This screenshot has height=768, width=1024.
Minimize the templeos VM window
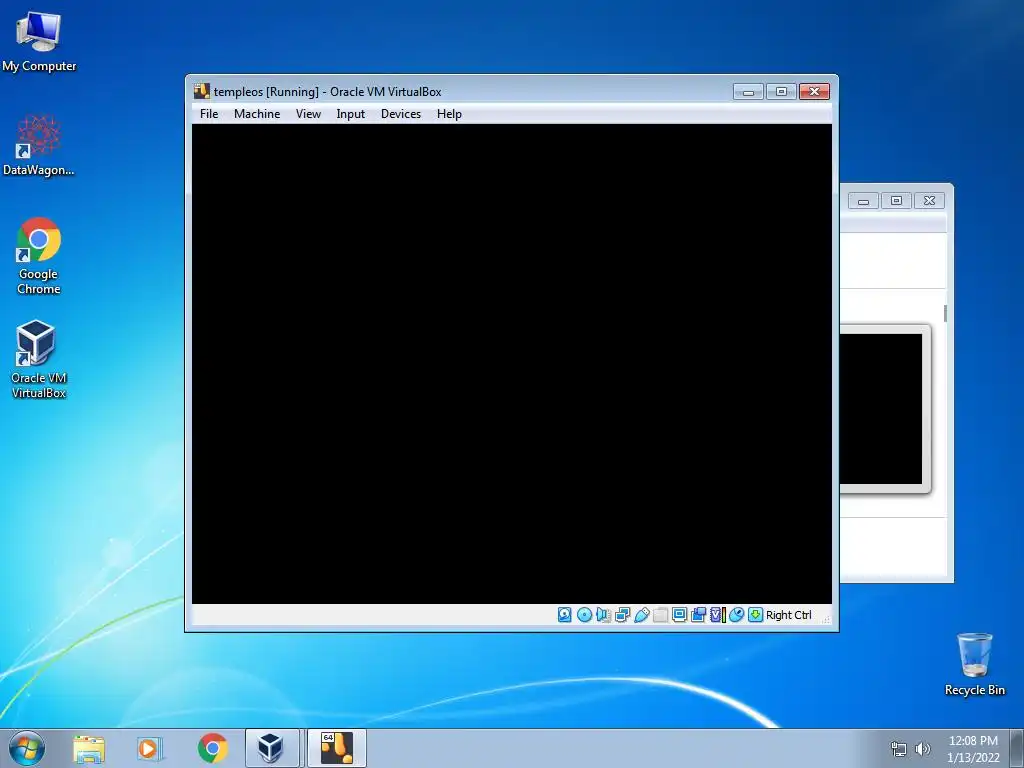pyautogui.click(x=748, y=91)
